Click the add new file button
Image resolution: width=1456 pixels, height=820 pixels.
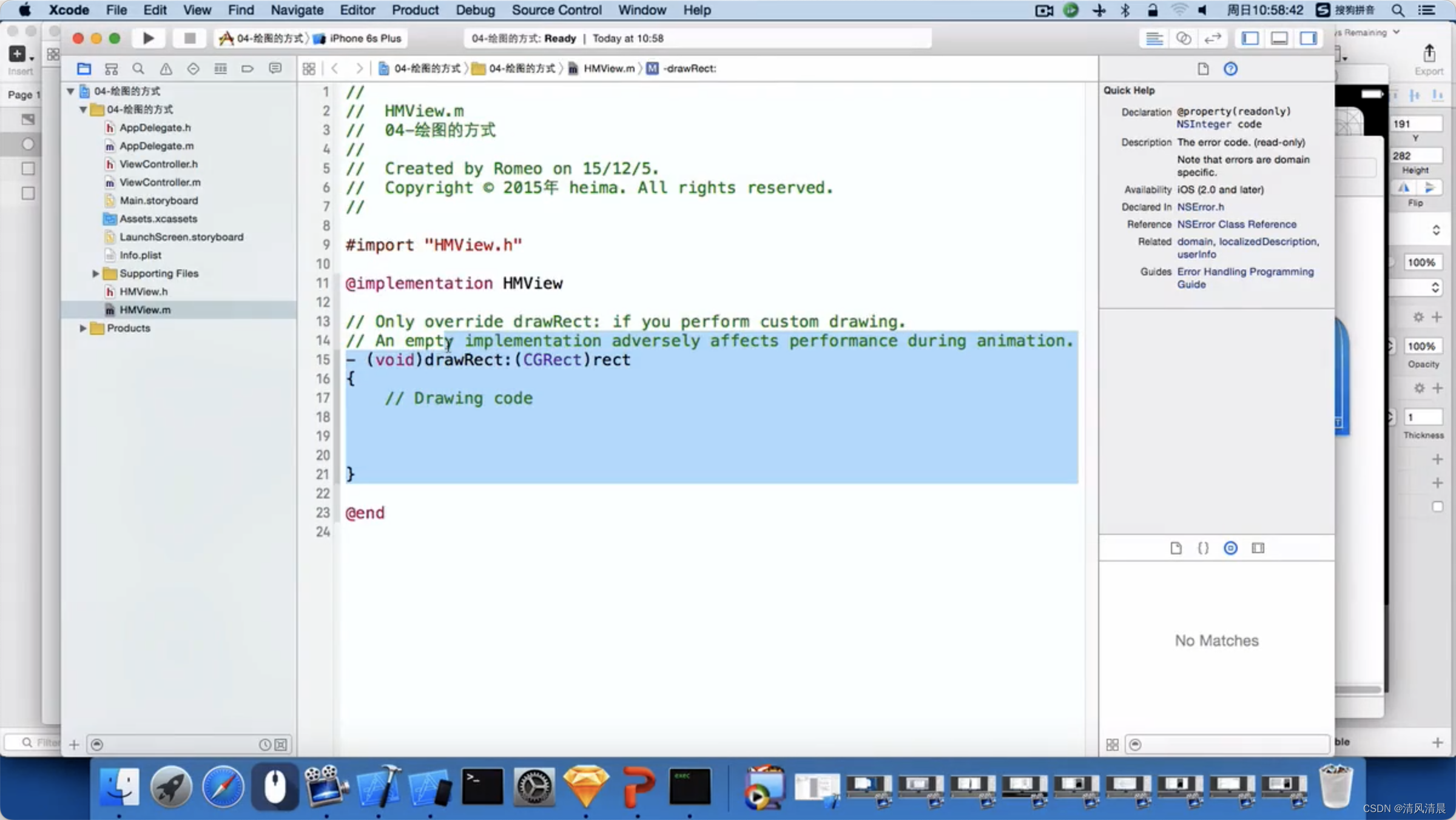73,744
